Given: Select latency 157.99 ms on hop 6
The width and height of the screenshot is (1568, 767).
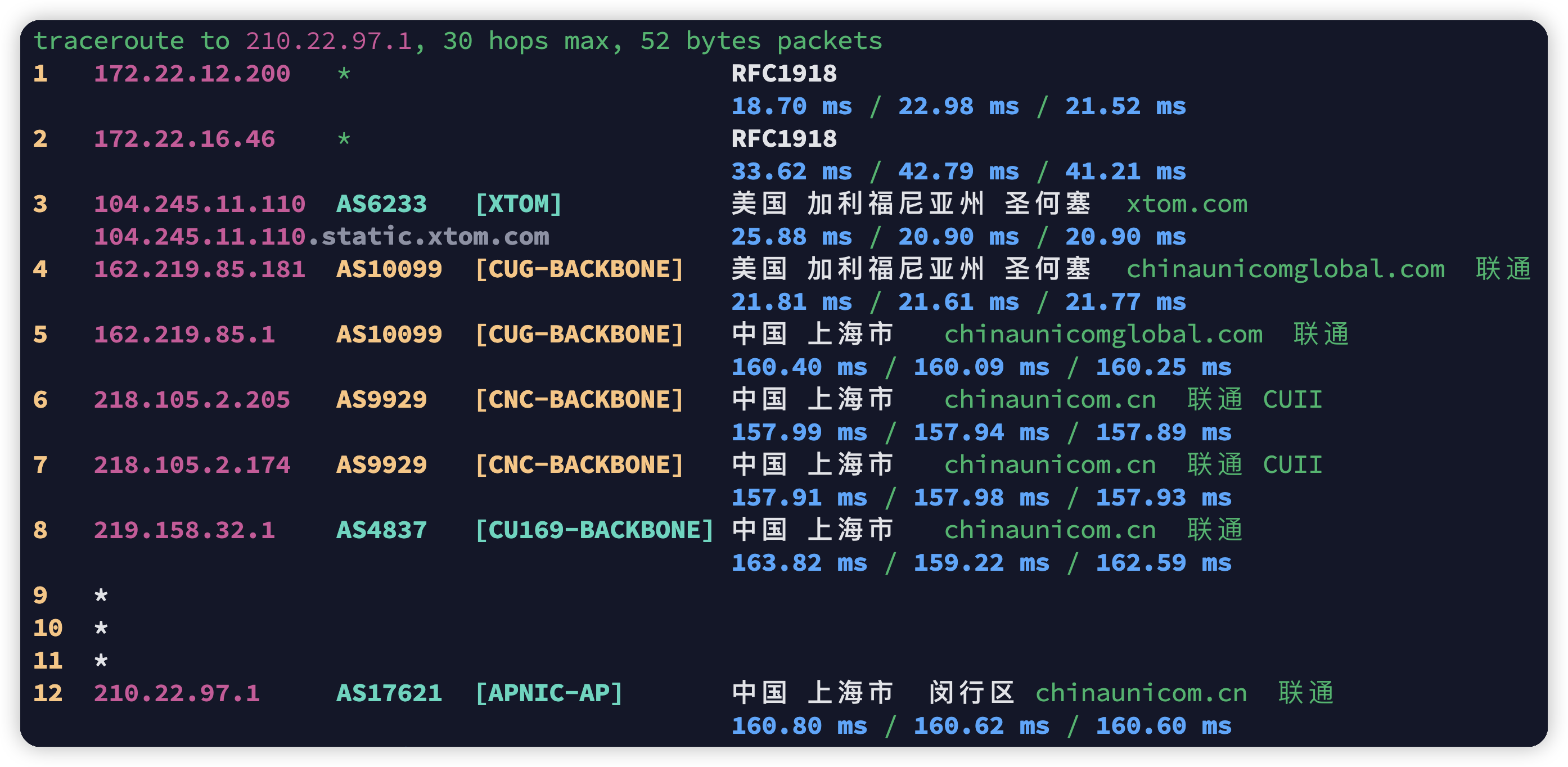Looking at the screenshot, I should pos(799,433).
